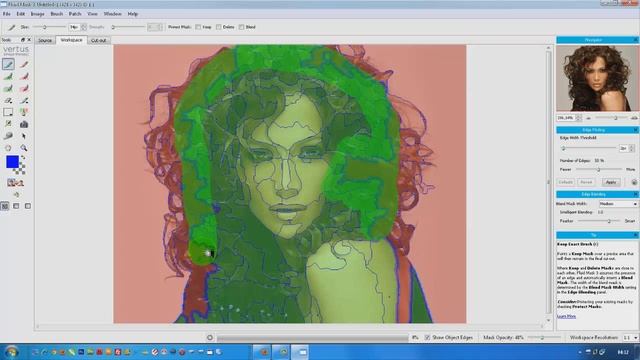Image resolution: width=640 pixels, height=360 pixels.
Task: Open the Workspace Resolution dropdown
Action: [x=630, y=338]
